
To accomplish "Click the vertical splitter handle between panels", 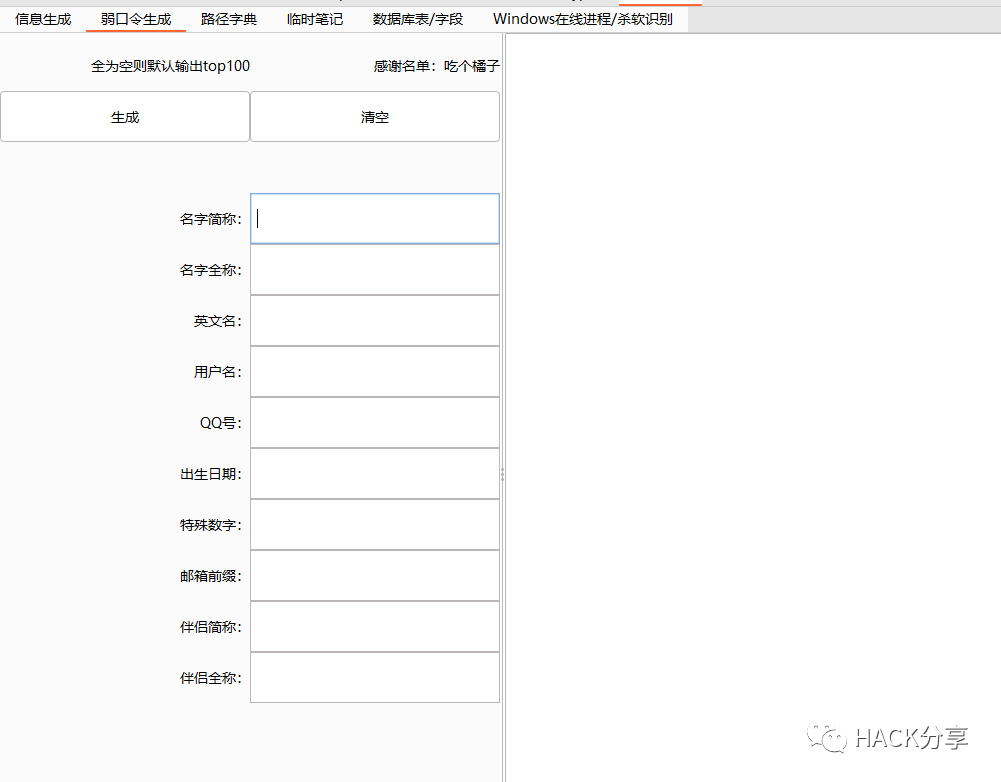I will coord(502,475).
